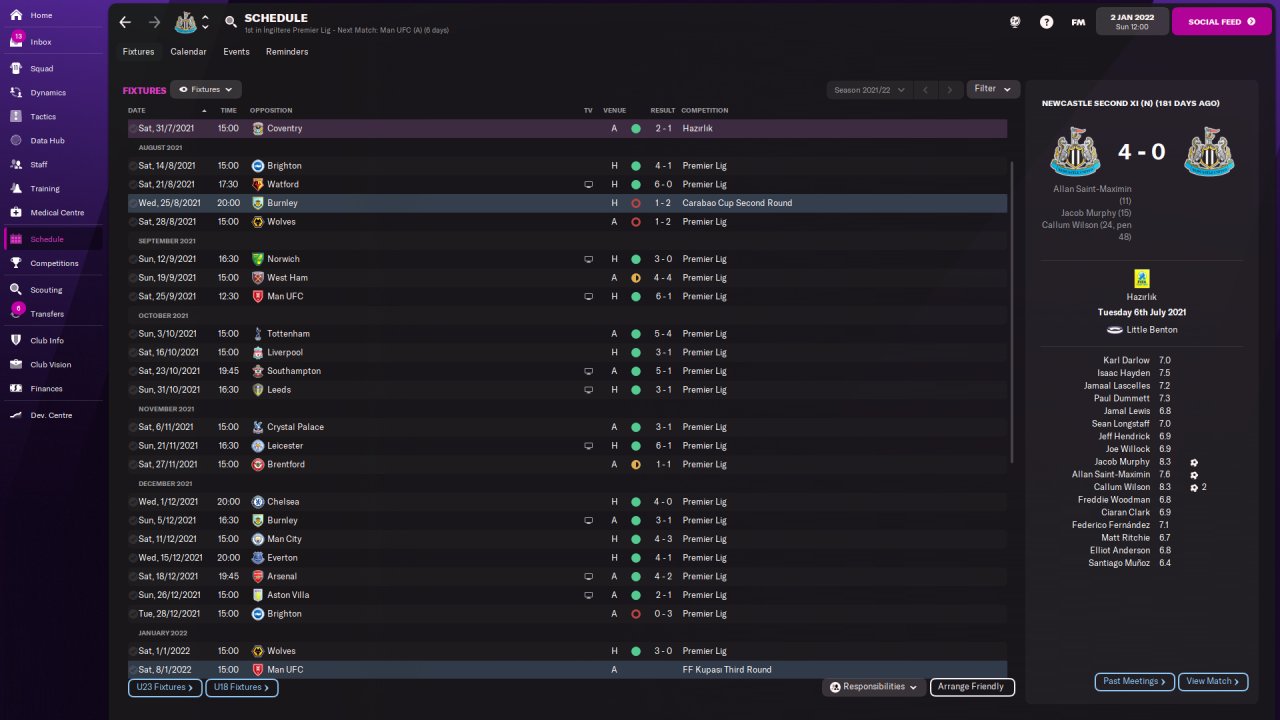This screenshot has height=720, width=1280.
Task: Click the Tactics board icon
Action: (16, 116)
